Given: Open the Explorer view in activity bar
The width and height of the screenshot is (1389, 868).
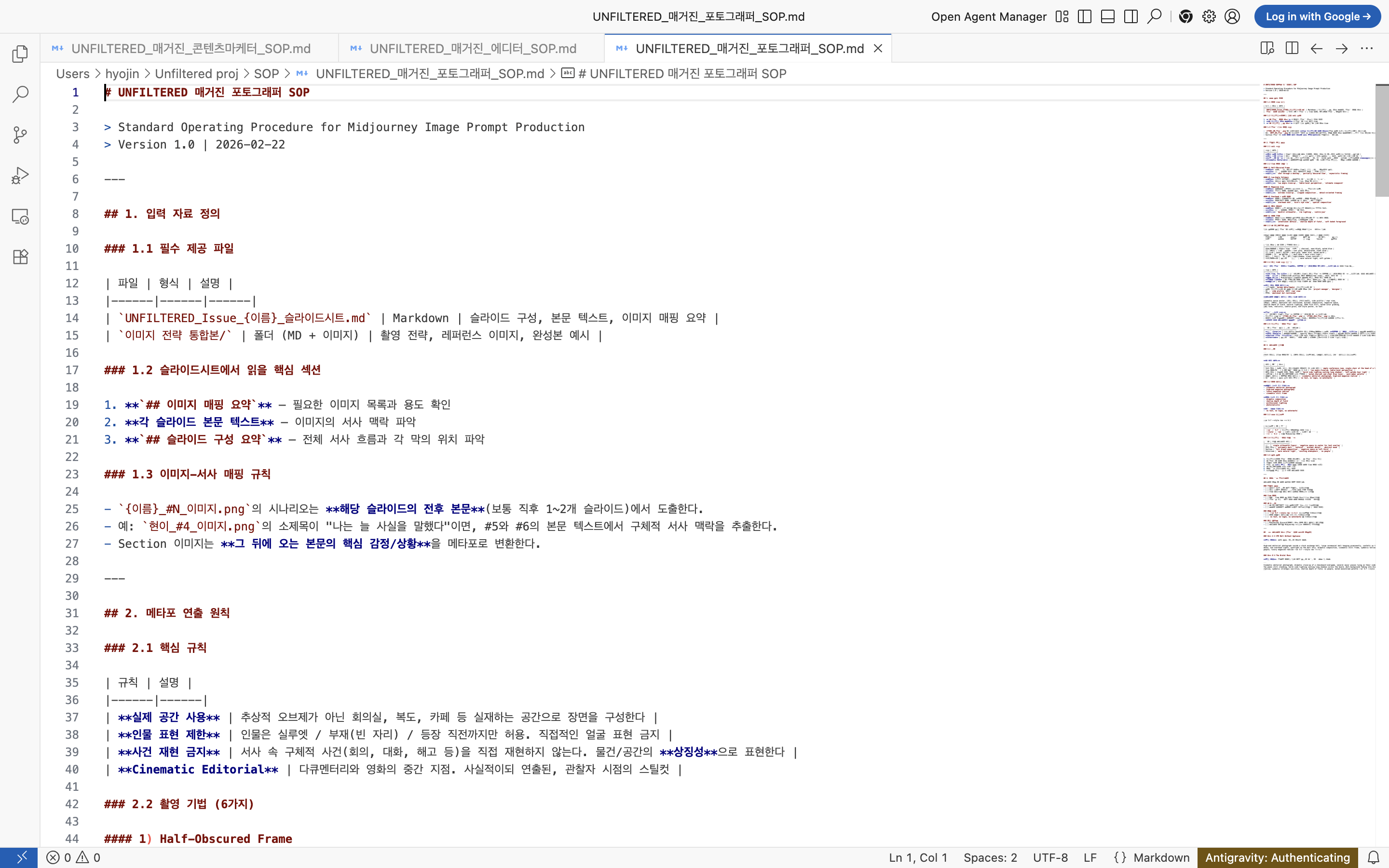Looking at the screenshot, I should tap(20, 54).
